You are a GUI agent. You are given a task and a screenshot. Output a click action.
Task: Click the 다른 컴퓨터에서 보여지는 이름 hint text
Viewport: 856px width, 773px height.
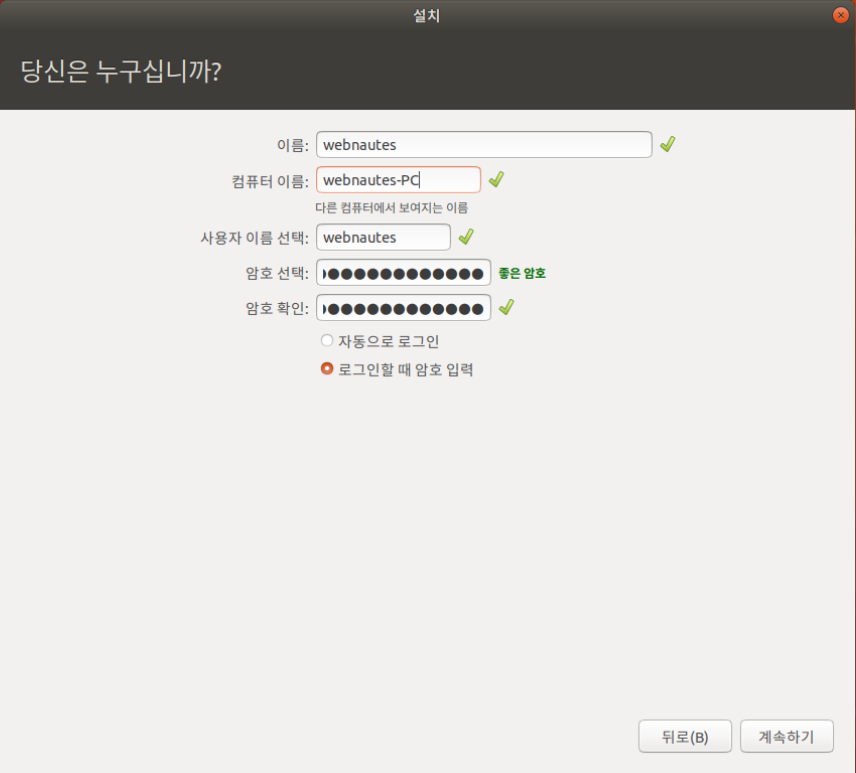click(x=391, y=208)
